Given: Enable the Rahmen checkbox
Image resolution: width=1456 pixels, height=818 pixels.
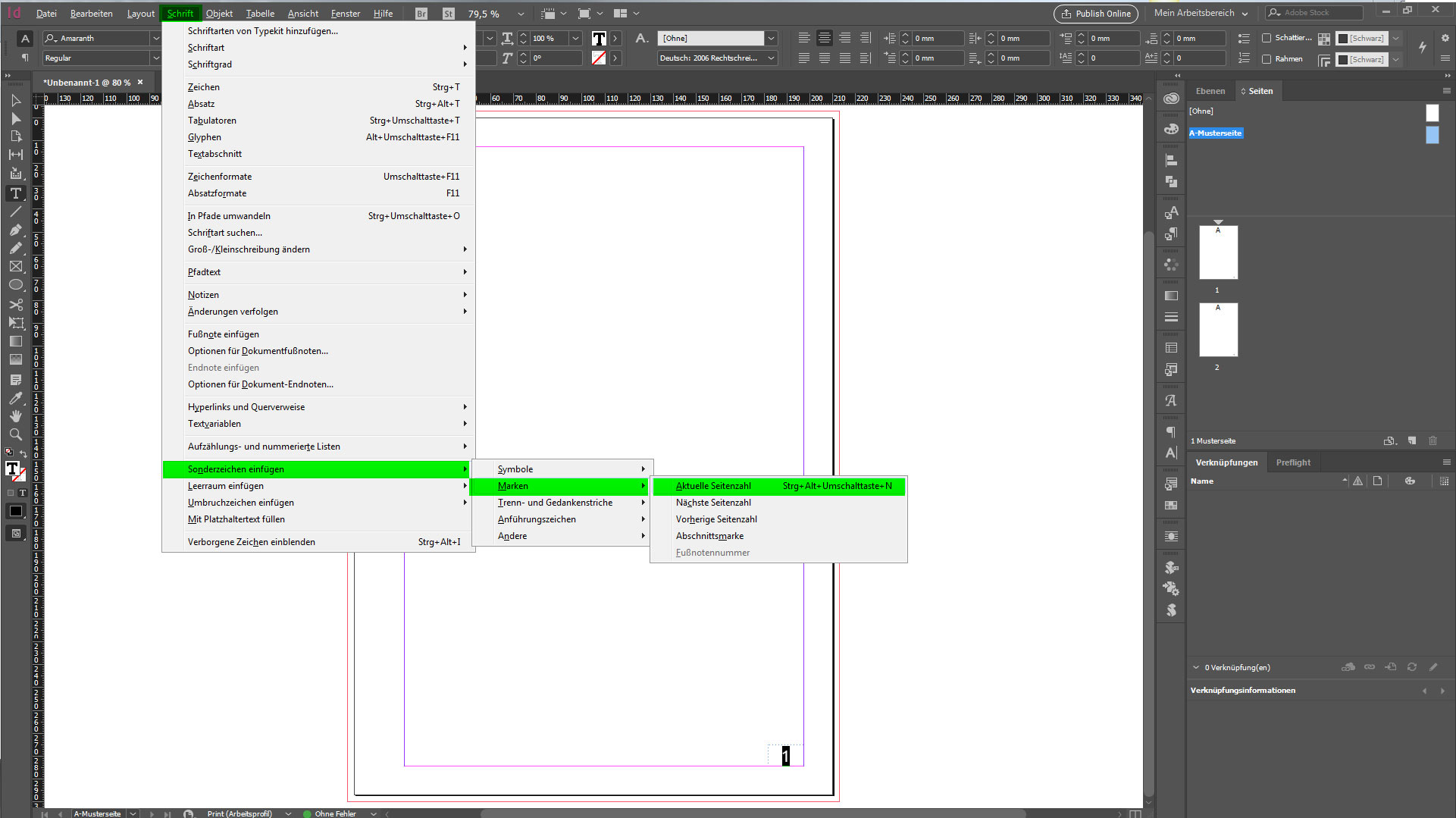Looking at the screenshot, I should pos(1266,59).
